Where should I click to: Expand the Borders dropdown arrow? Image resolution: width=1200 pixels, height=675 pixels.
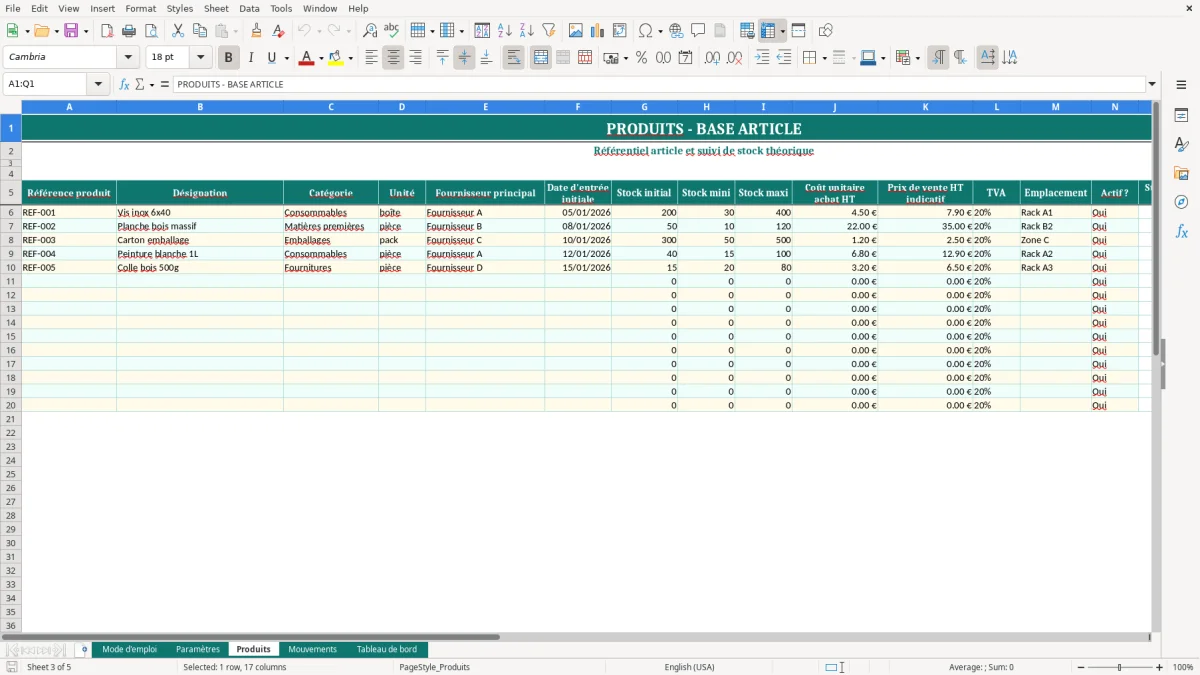pyautogui.click(x=823, y=58)
